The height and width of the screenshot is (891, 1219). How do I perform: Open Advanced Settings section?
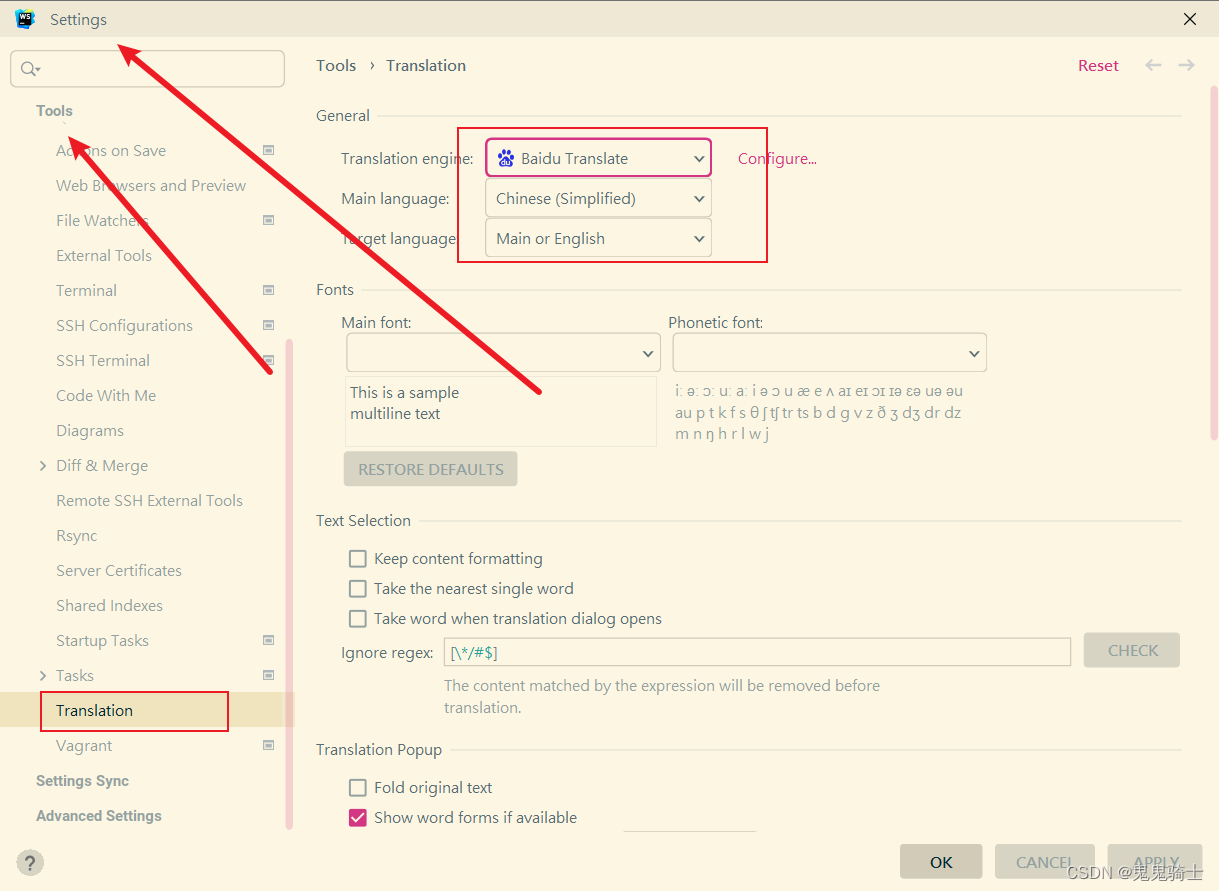(x=99, y=815)
